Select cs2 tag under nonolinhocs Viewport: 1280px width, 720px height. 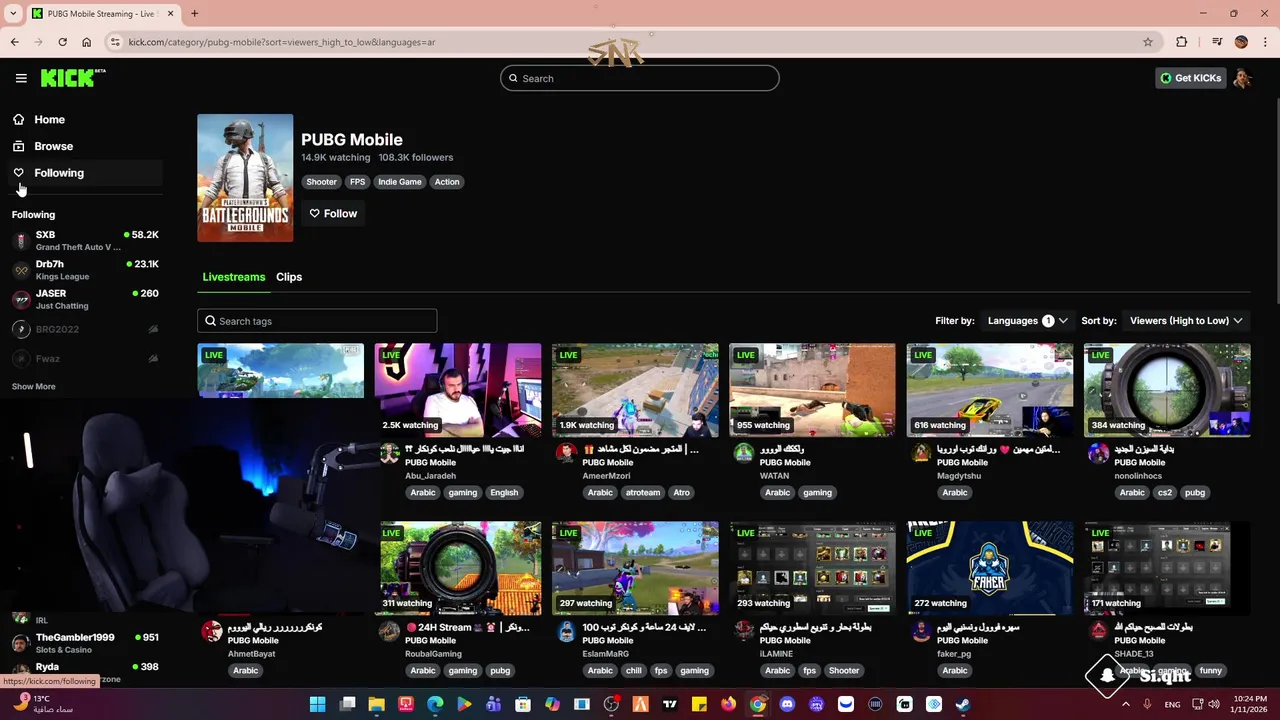click(1165, 493)
